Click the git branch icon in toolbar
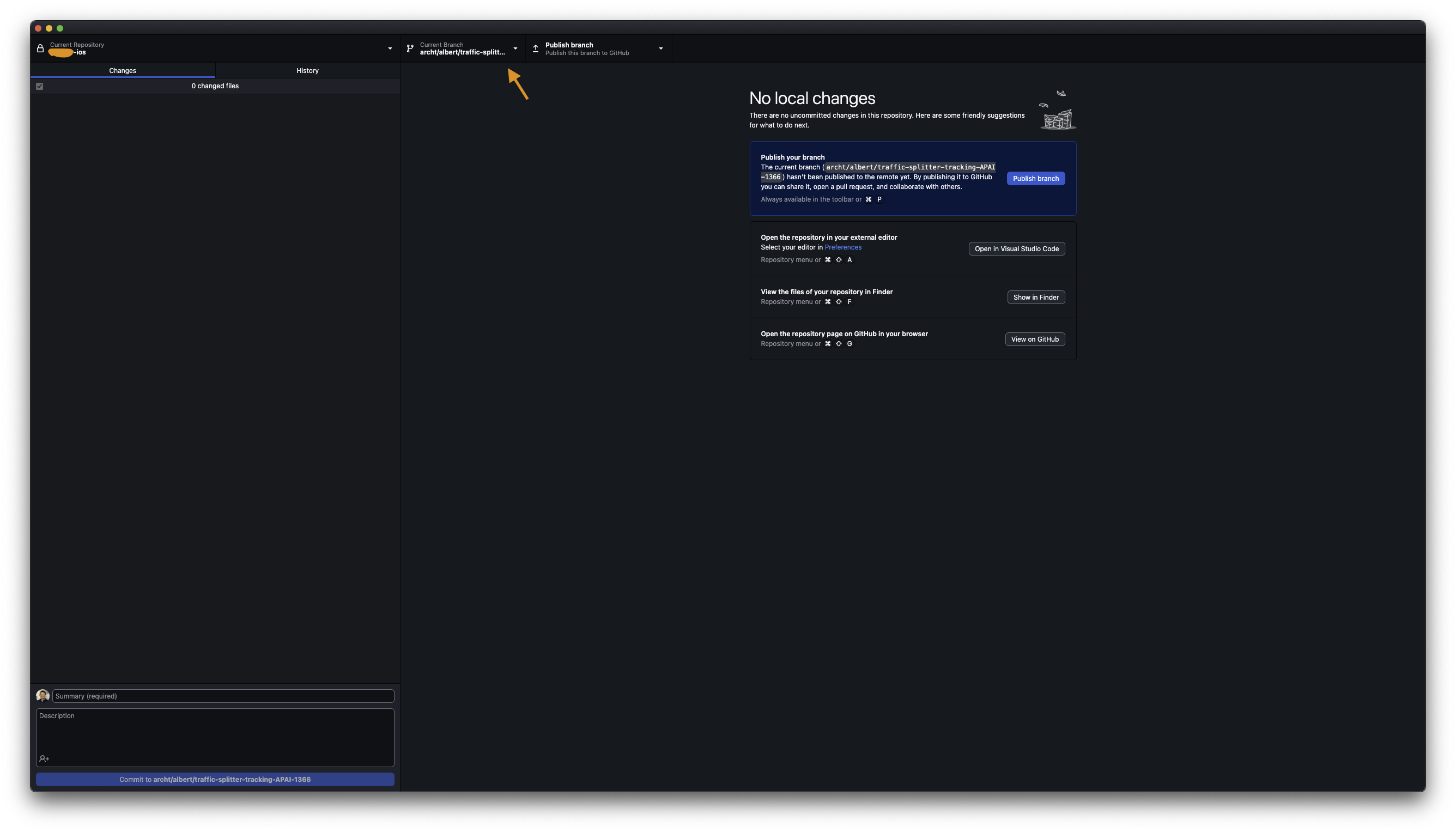This screenshot has width=1456, height=832. pos(410,48)
